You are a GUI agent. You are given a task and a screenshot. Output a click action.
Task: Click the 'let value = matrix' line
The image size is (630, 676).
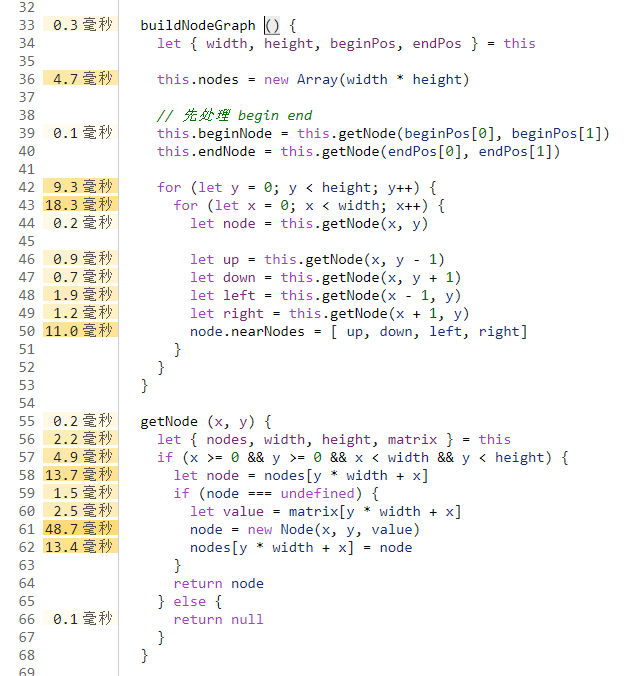[326, 511]
